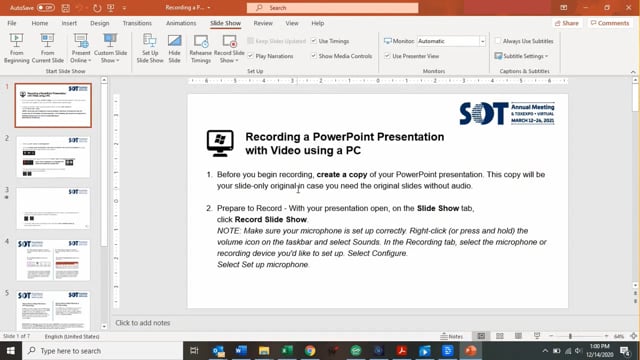Click zoom out minus button
This screenshot has width=640, height=360.
click(x=551, y=336)
